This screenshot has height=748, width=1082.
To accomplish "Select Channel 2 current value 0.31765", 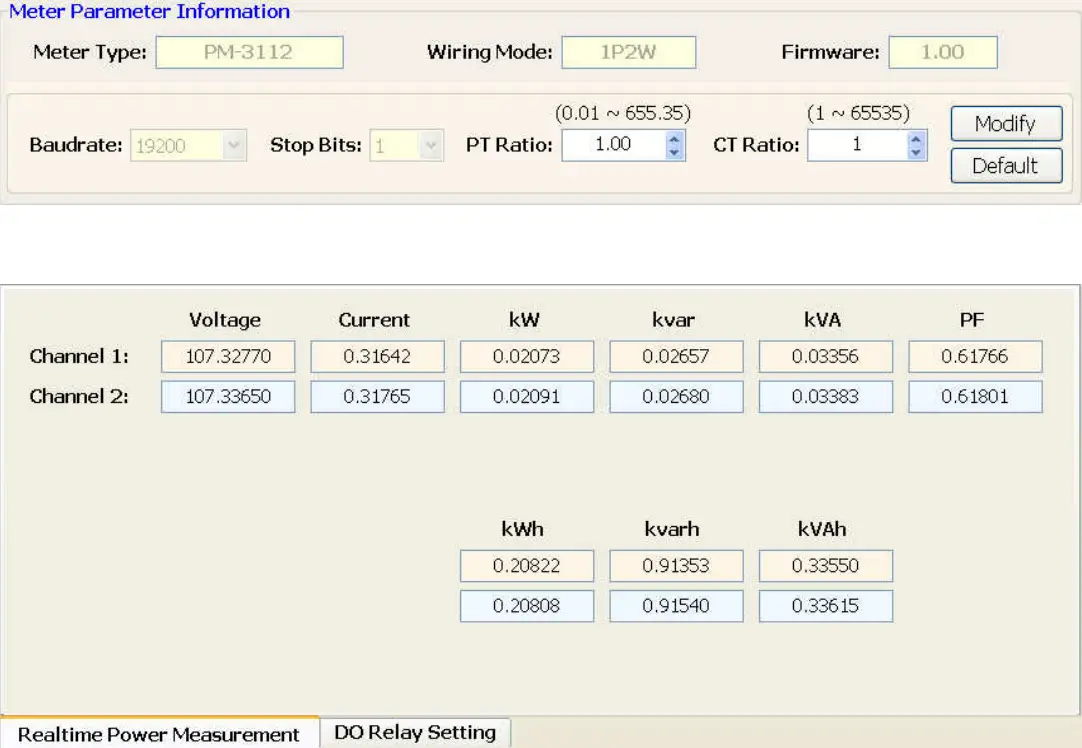I will point(377,397).
